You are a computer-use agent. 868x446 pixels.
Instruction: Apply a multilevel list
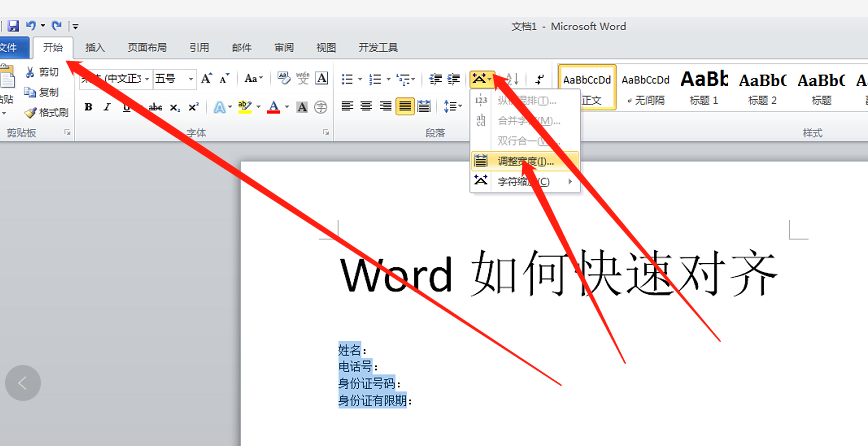(x=404, y=79)
